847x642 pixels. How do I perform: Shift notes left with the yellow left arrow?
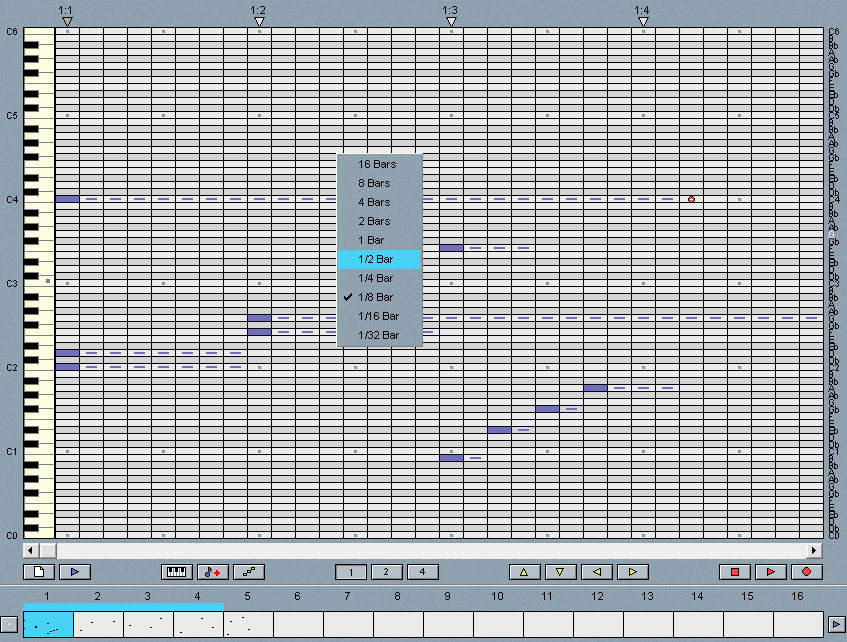tap(597, 571)
